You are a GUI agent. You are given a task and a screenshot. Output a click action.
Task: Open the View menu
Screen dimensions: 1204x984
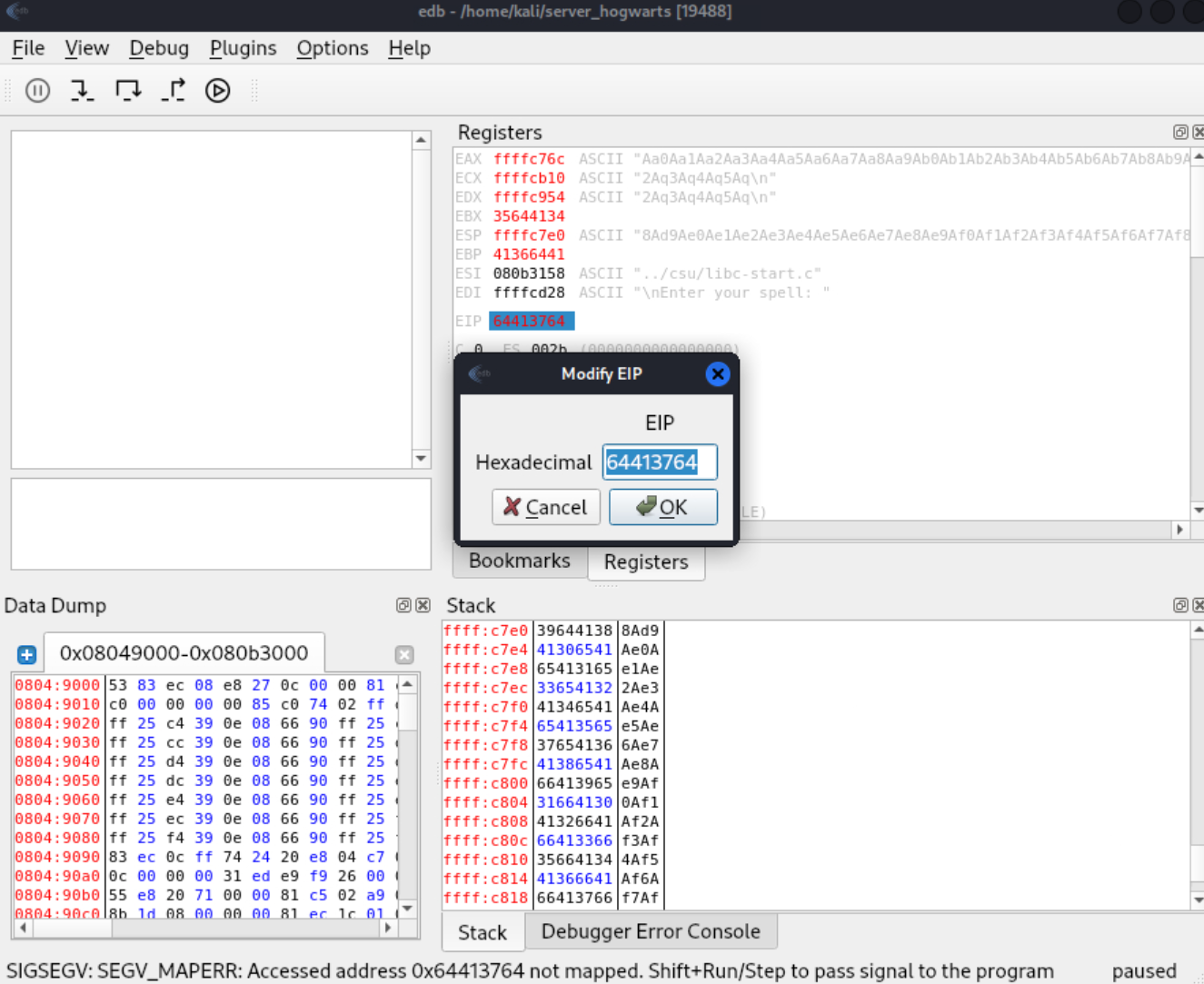(x=86, y=48)
